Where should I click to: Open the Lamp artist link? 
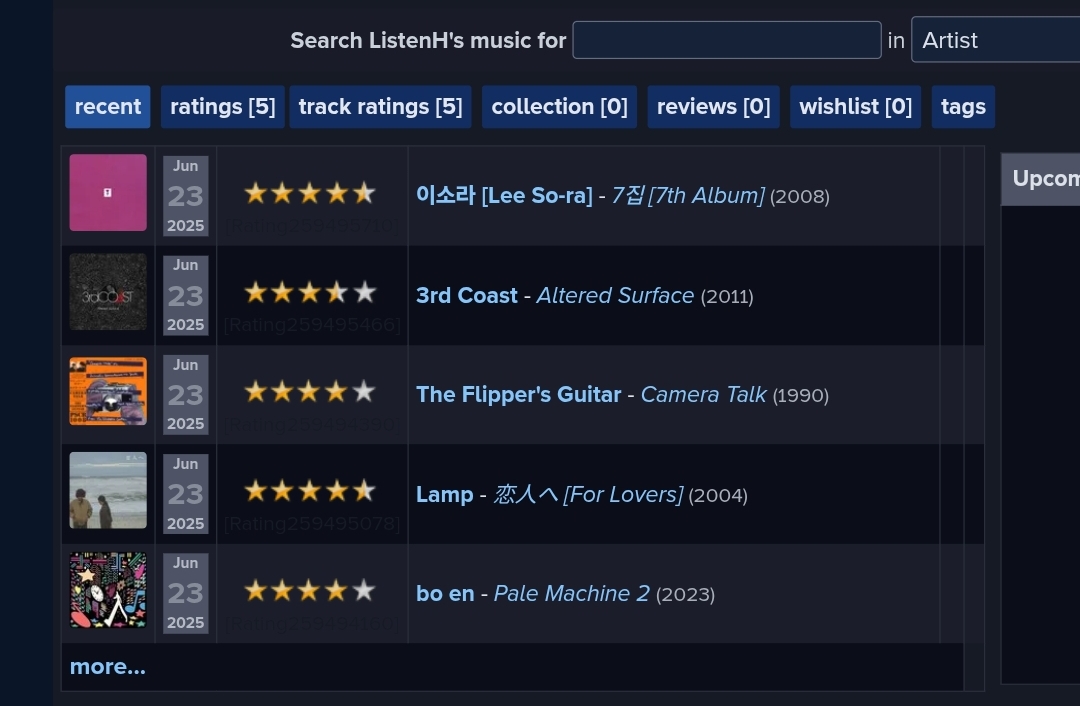[444, 495]
